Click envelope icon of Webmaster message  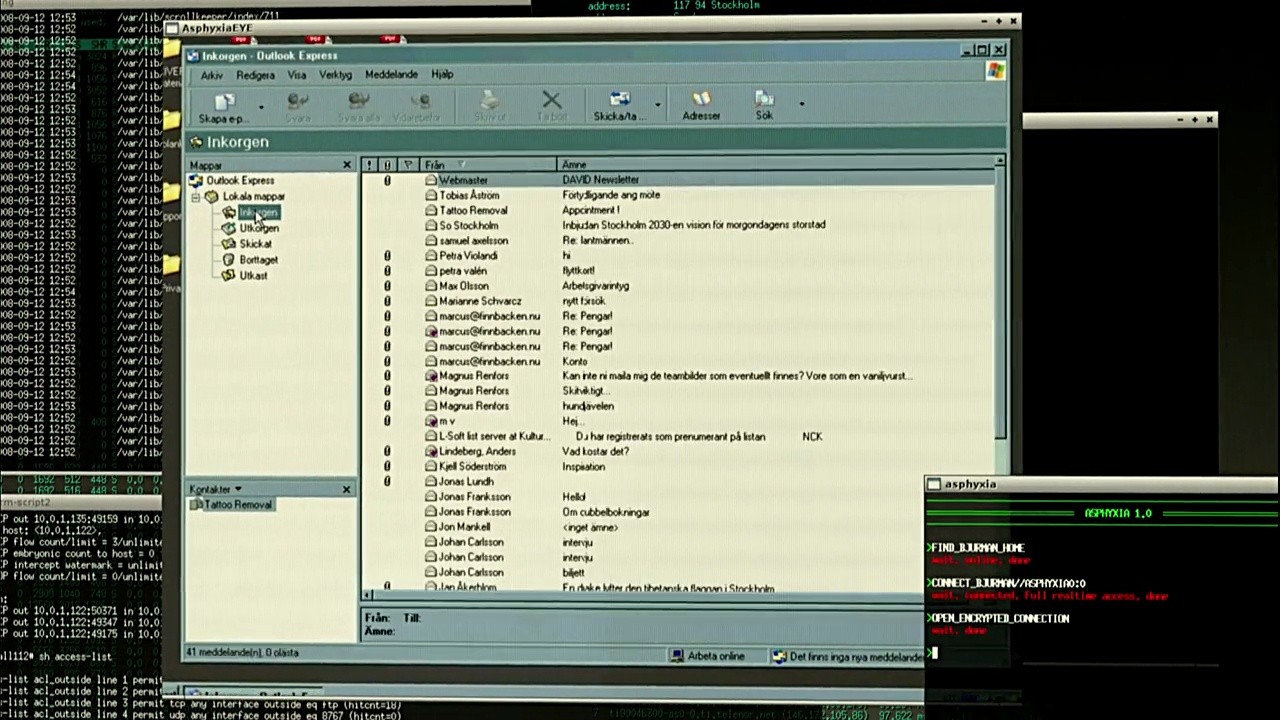432,180
